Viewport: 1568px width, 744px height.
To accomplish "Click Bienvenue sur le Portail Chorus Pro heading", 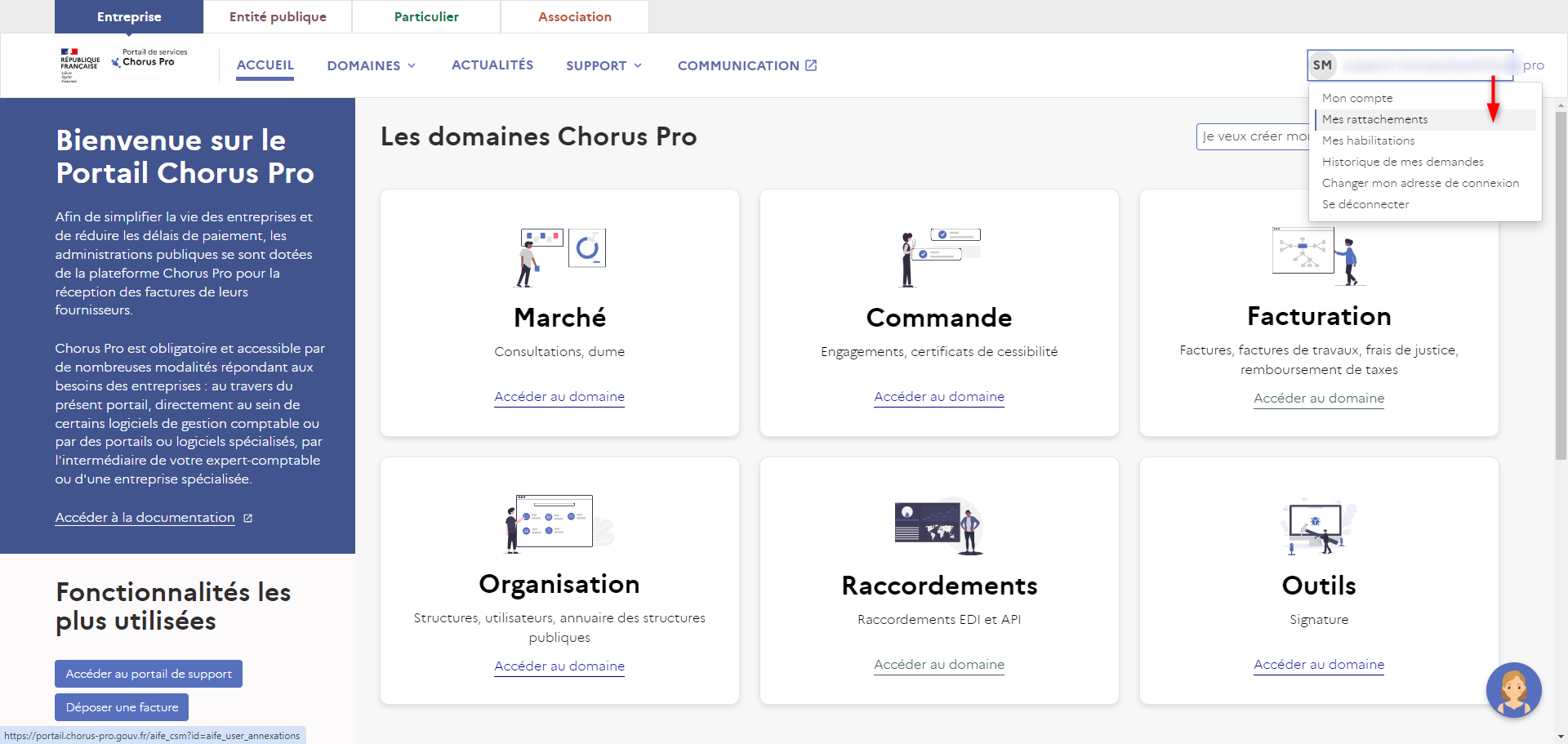I will (x=185, y=157).
